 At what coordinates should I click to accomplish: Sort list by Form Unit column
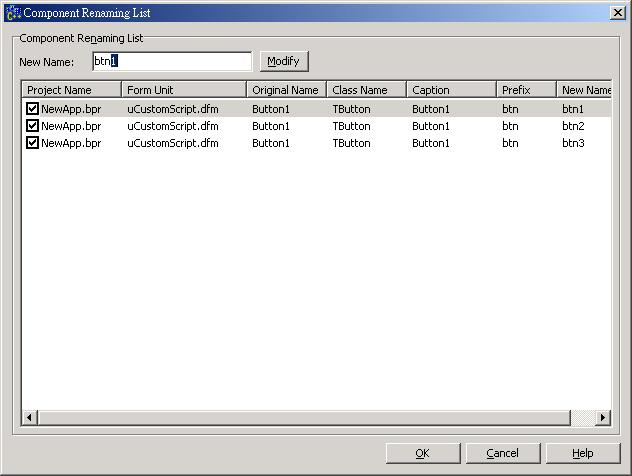point(183,90)
